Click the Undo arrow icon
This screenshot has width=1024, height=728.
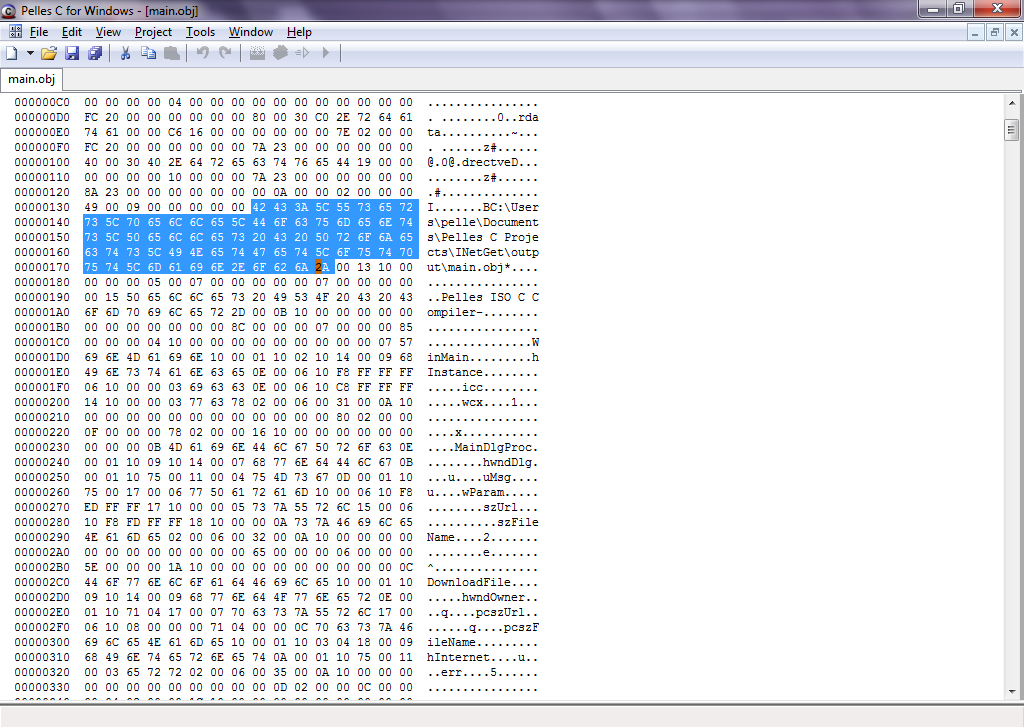202,53
